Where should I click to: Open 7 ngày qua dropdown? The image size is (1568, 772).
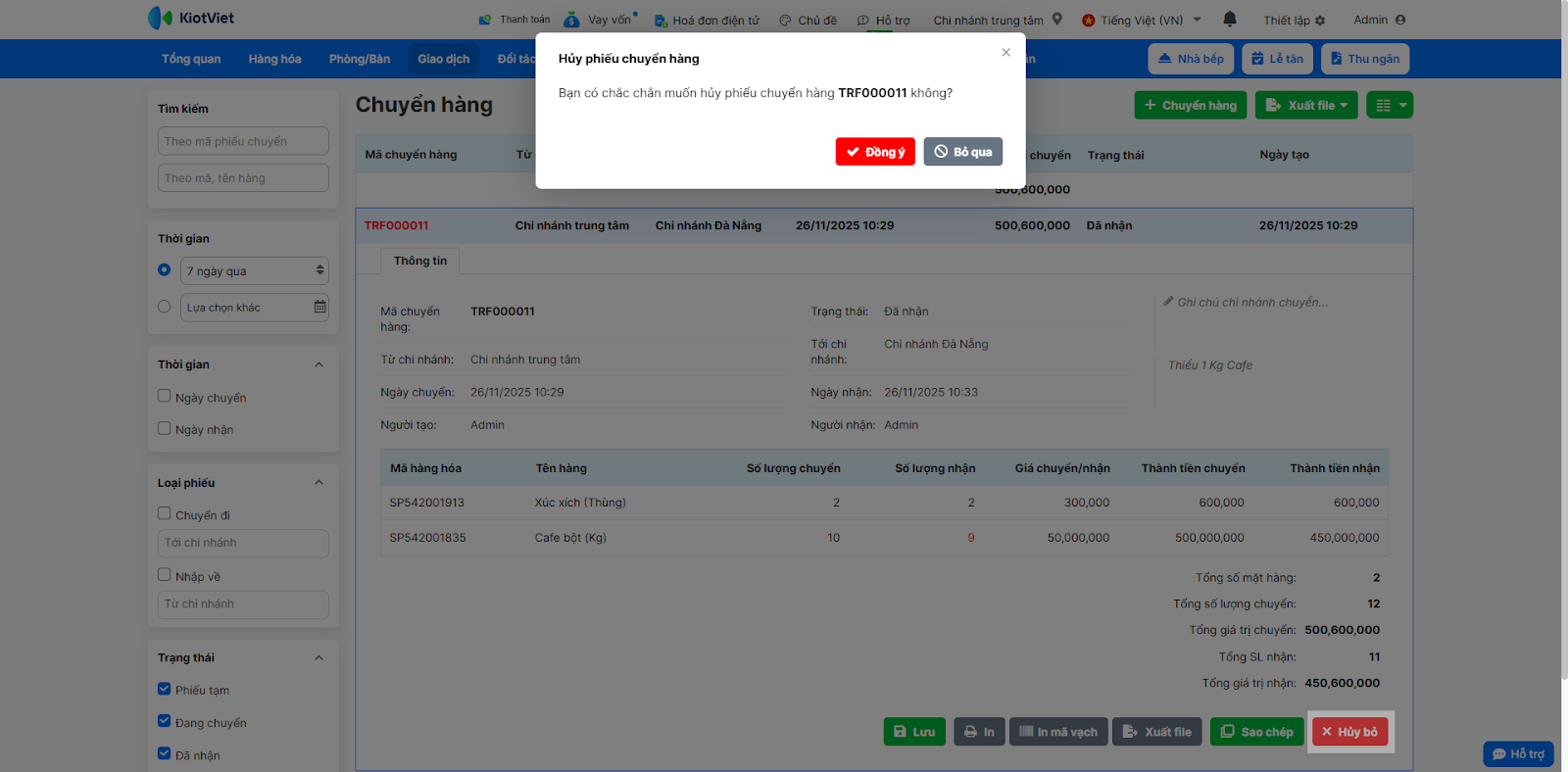coord(255,270)
